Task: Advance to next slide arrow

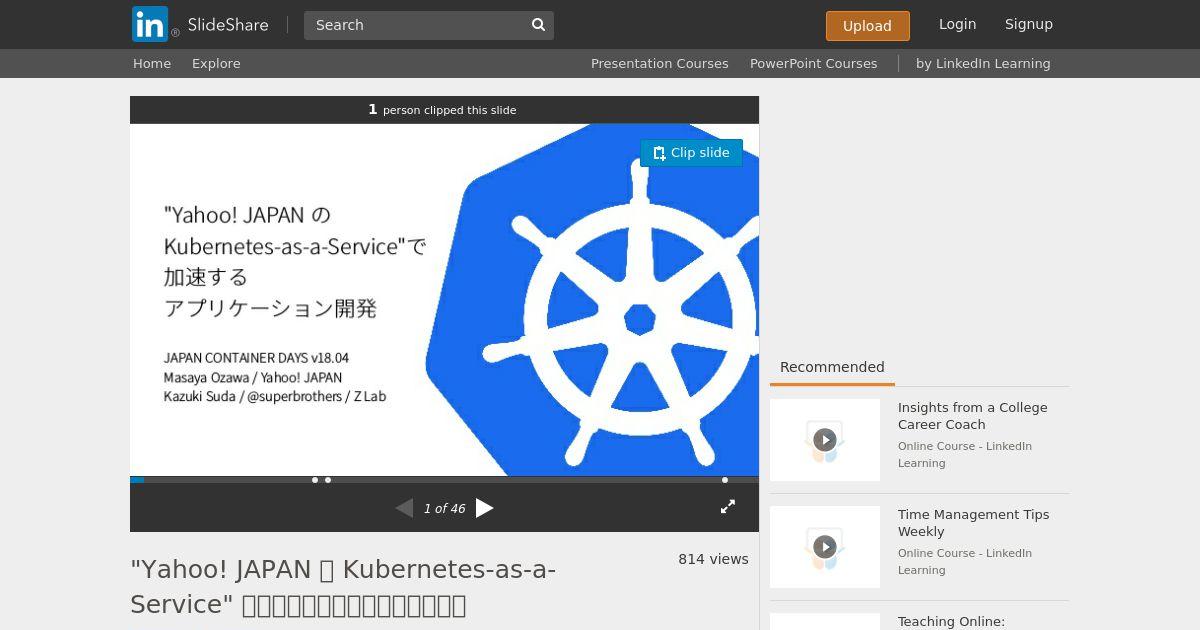Action: pyautogui.click(x=485, y=508)
